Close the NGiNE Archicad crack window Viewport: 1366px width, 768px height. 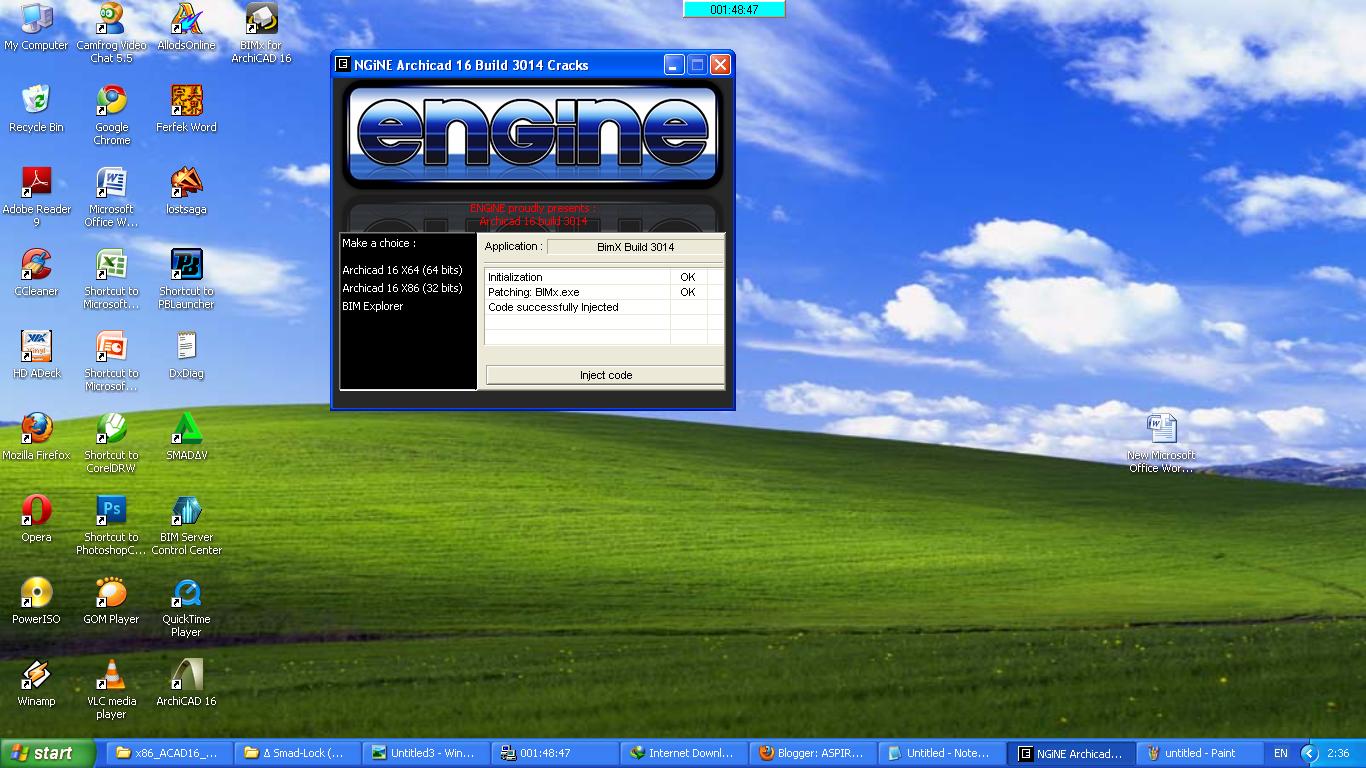pos(720,65)
